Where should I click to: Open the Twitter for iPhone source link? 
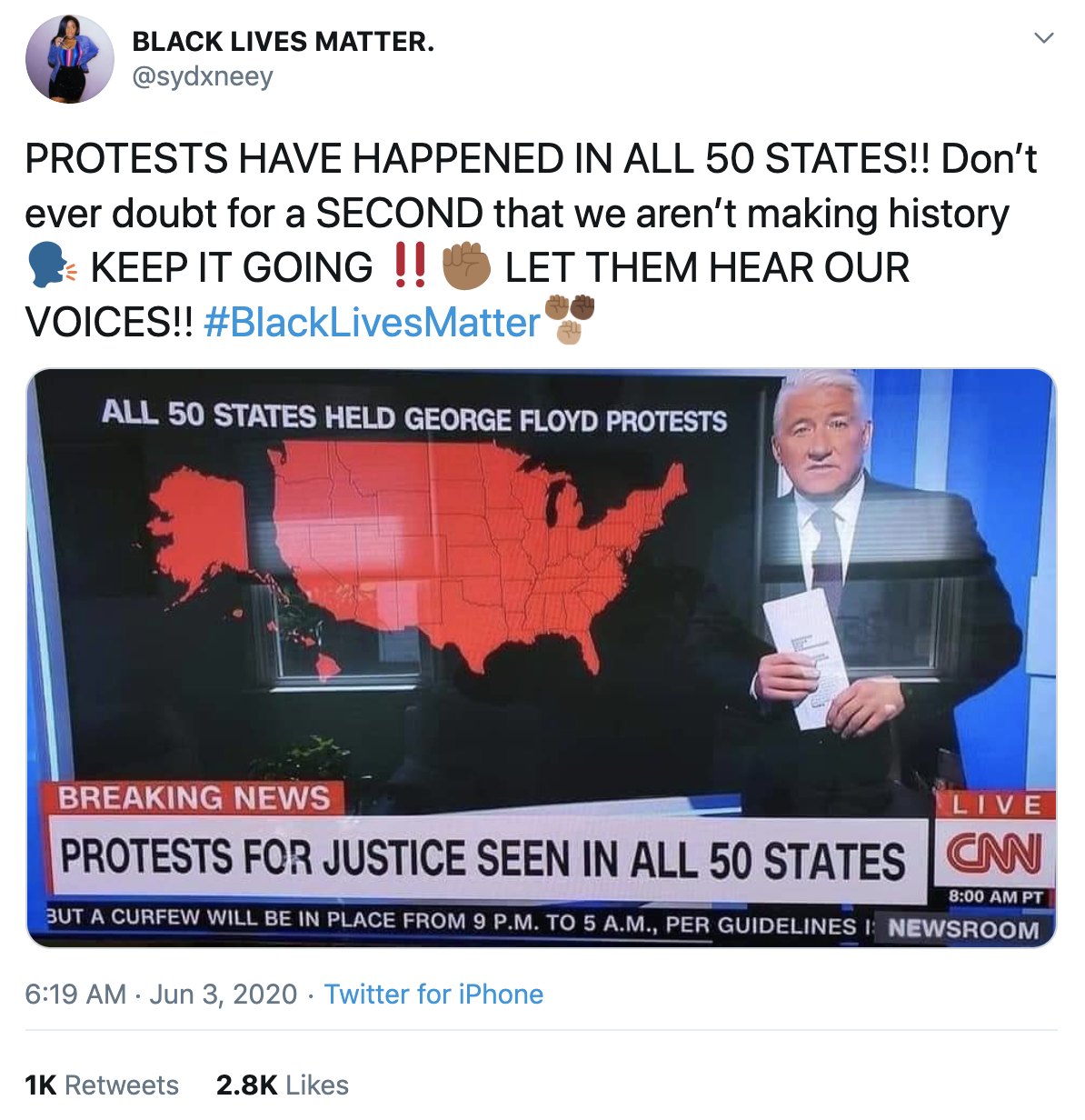[x=433, y=995]
